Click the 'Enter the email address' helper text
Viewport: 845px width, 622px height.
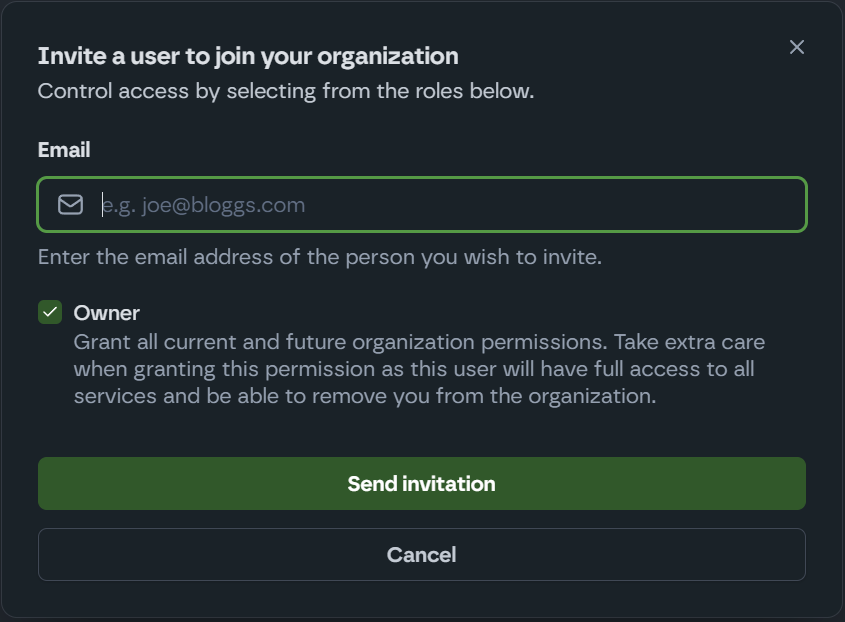(x=320, y=257)
